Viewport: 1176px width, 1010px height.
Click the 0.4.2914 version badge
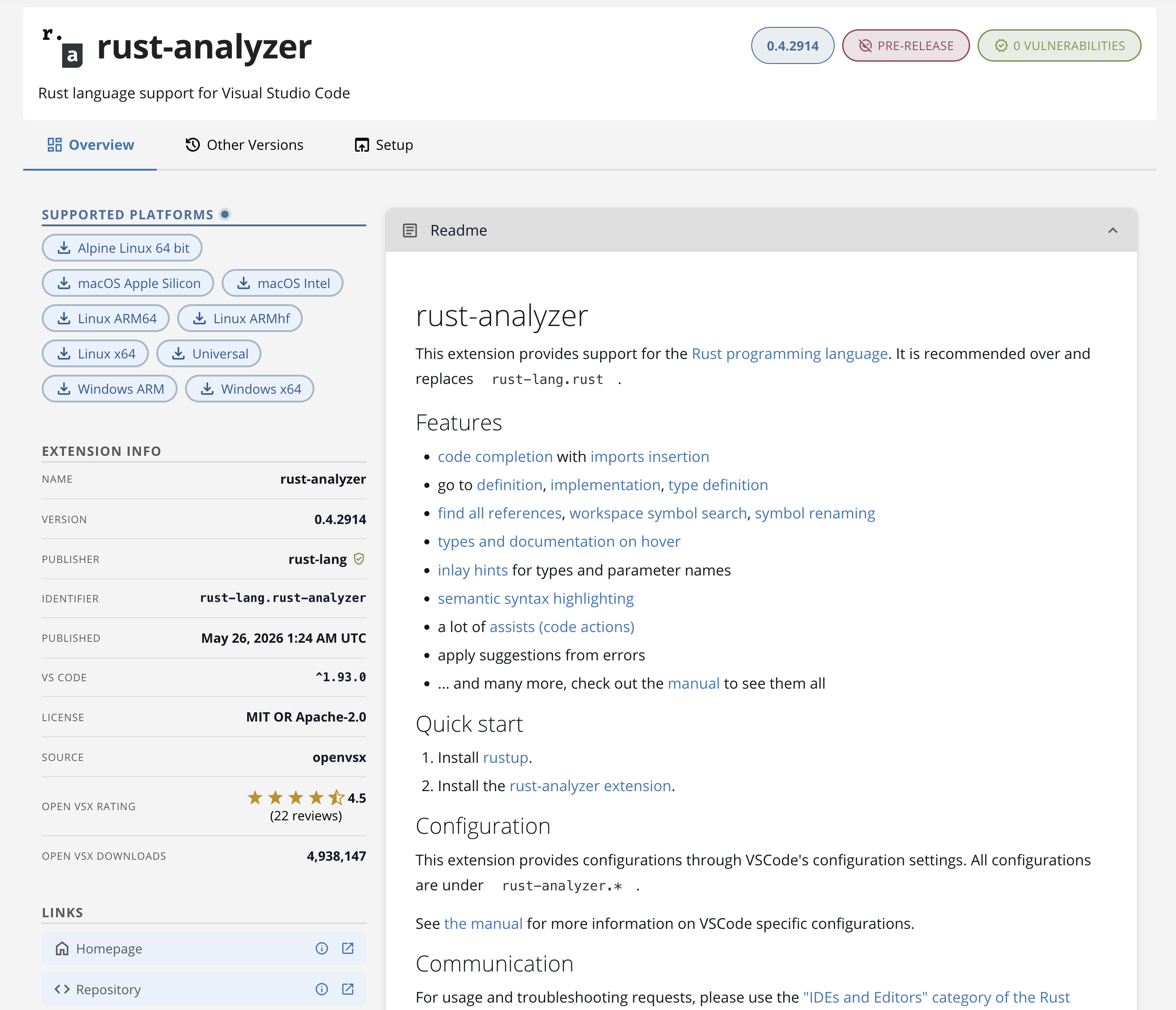[793, 46]
